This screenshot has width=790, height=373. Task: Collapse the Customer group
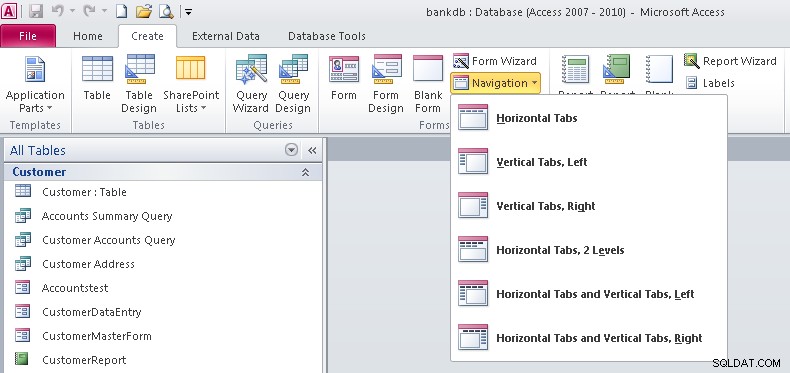click(x=305, y=172)
